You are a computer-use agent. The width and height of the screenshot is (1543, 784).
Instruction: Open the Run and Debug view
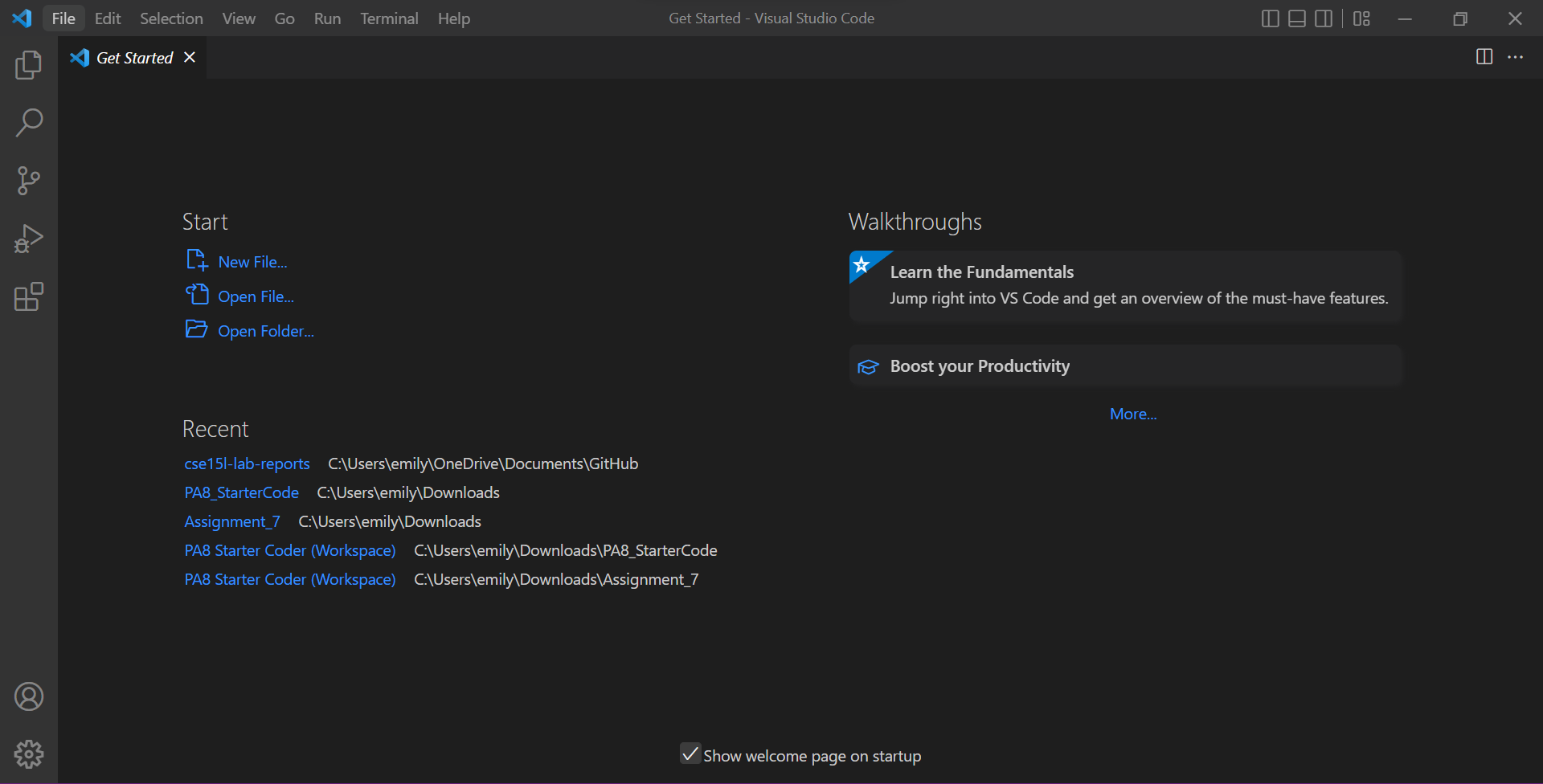(28, 239)
